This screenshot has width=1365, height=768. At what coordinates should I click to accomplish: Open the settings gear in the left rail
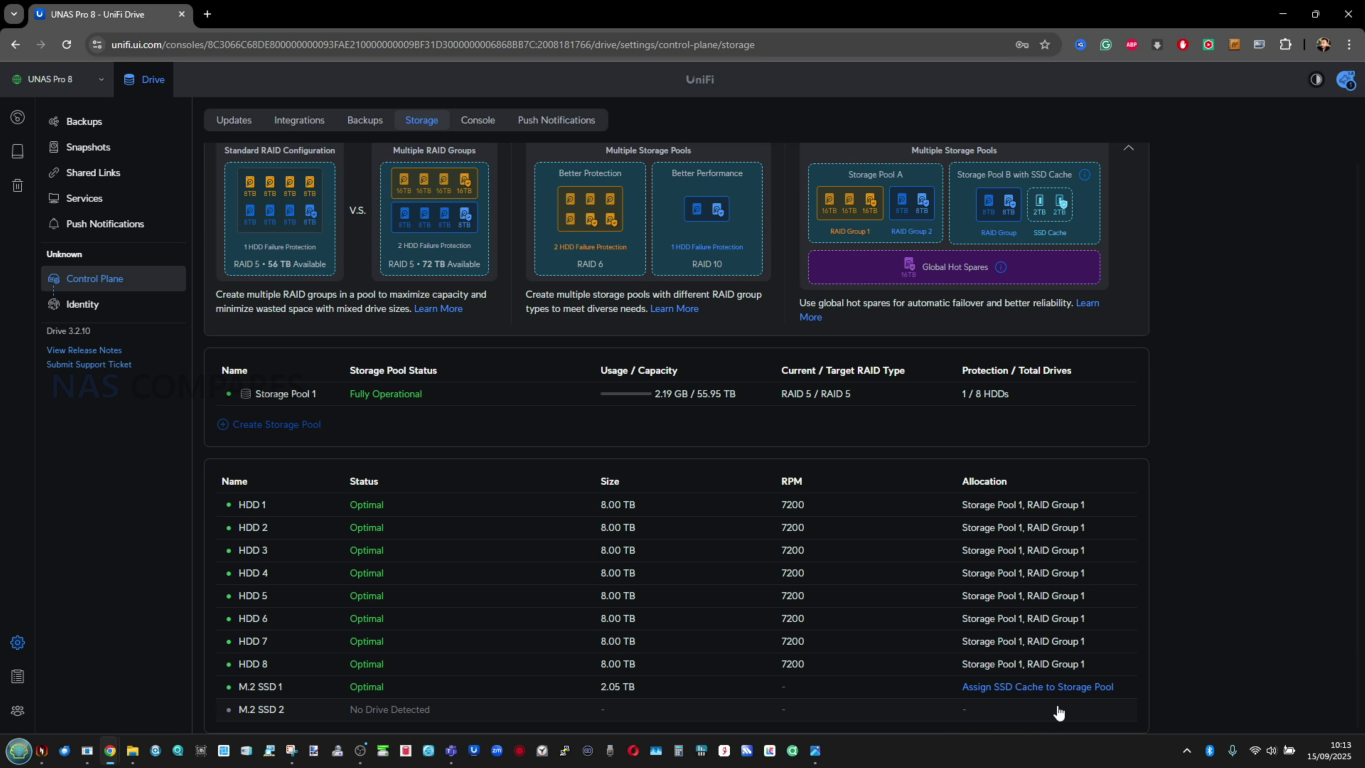[17, 643]
